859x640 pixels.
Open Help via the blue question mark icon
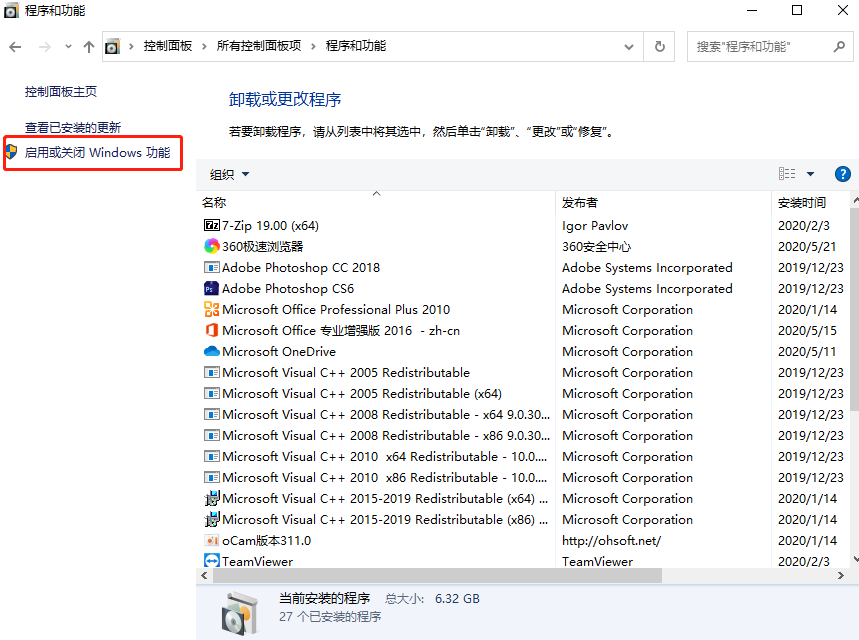coord(842,173)
